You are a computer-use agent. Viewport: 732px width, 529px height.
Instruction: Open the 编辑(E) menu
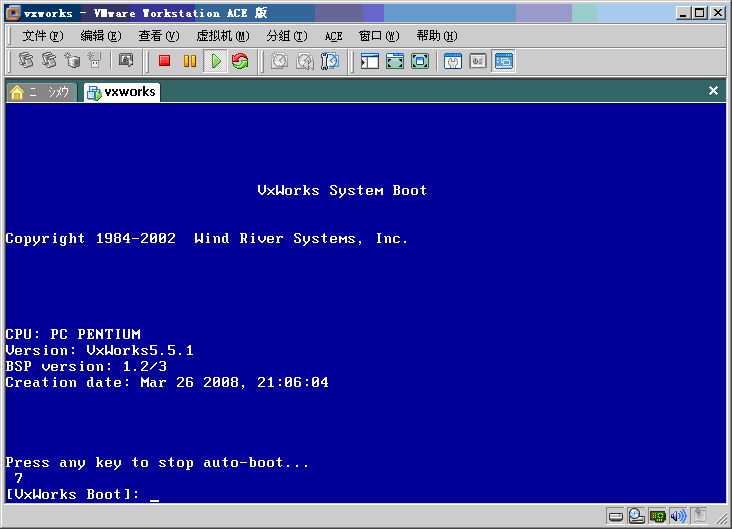101,36
